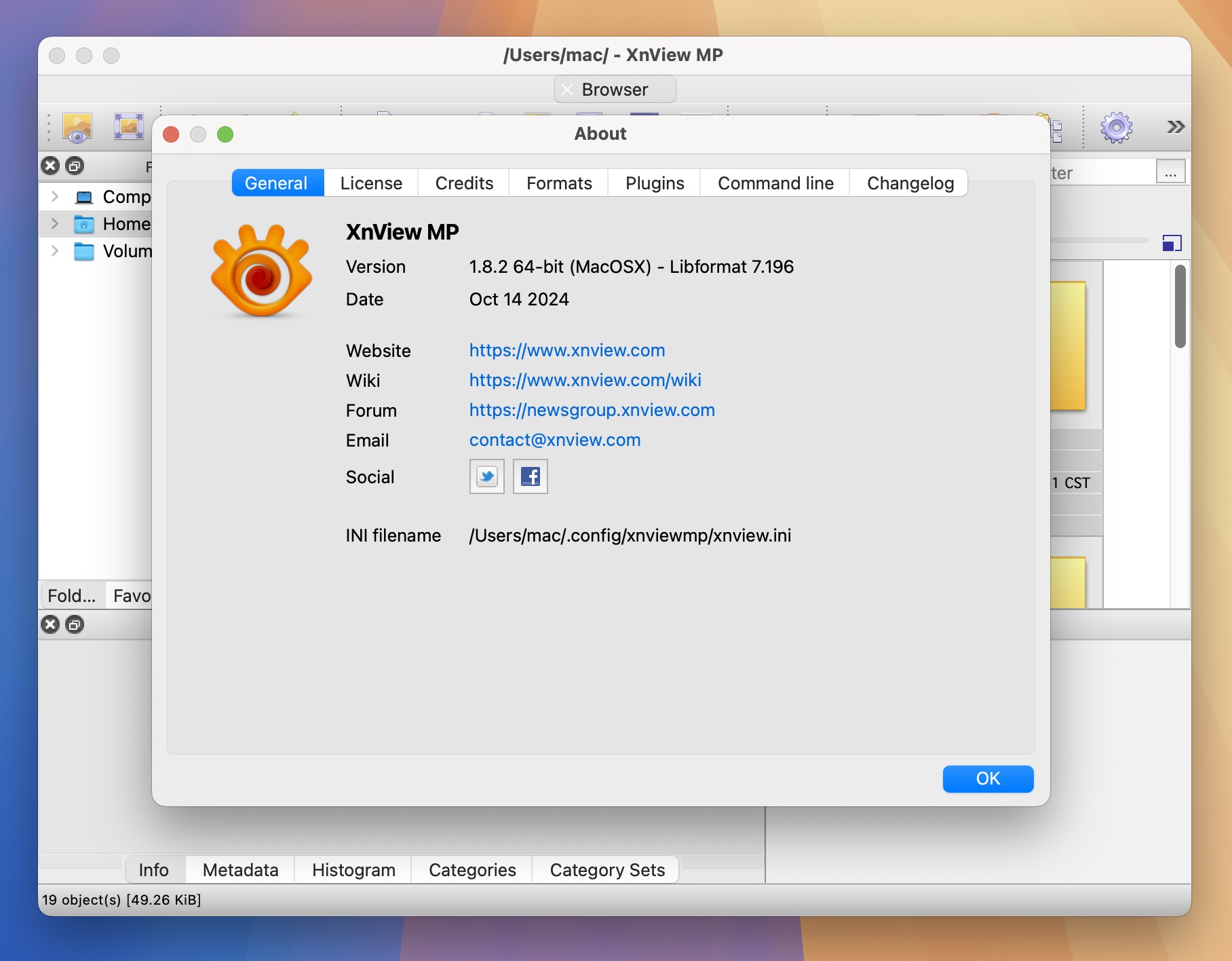The image size is (1232, 961).
Task: Open the Category Sets bottom tab
Action: pos(607,870)
